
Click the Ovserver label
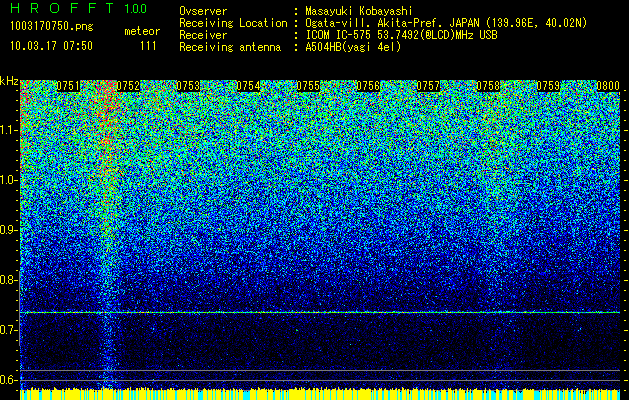(203, 11)
